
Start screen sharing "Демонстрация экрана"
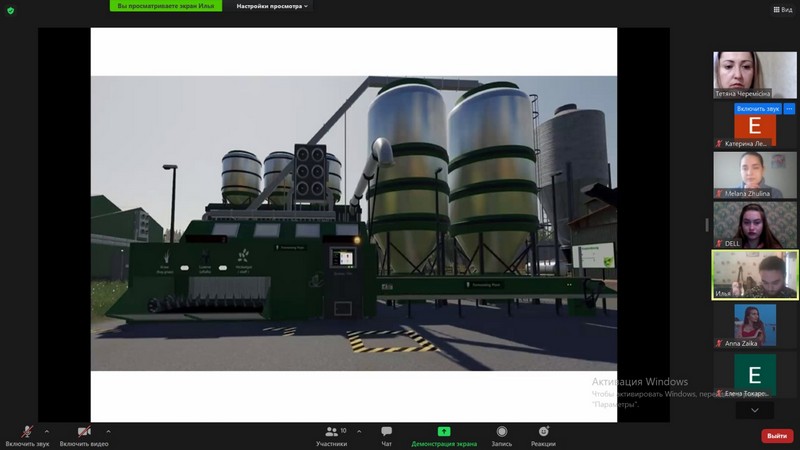(x=444, y=436)
